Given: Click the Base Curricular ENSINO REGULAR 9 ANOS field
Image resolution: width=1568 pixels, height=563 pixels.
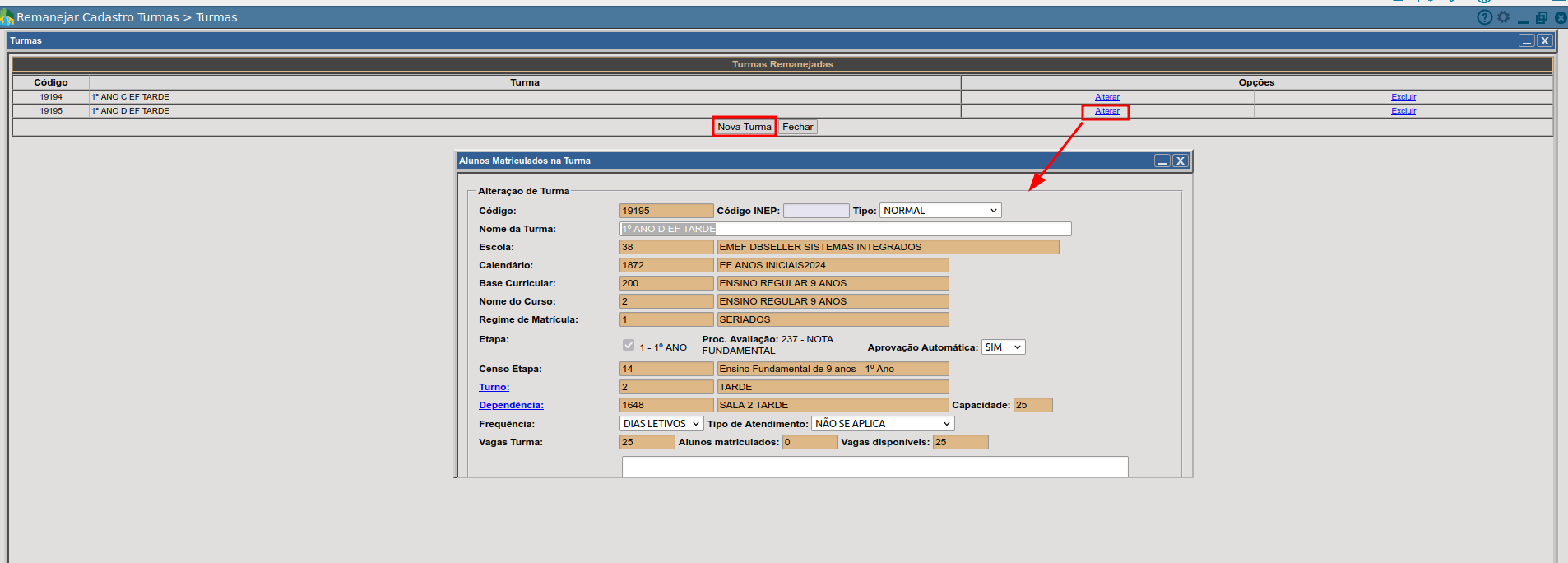Looking at the screenshot, I should click(x=833, y=283).
